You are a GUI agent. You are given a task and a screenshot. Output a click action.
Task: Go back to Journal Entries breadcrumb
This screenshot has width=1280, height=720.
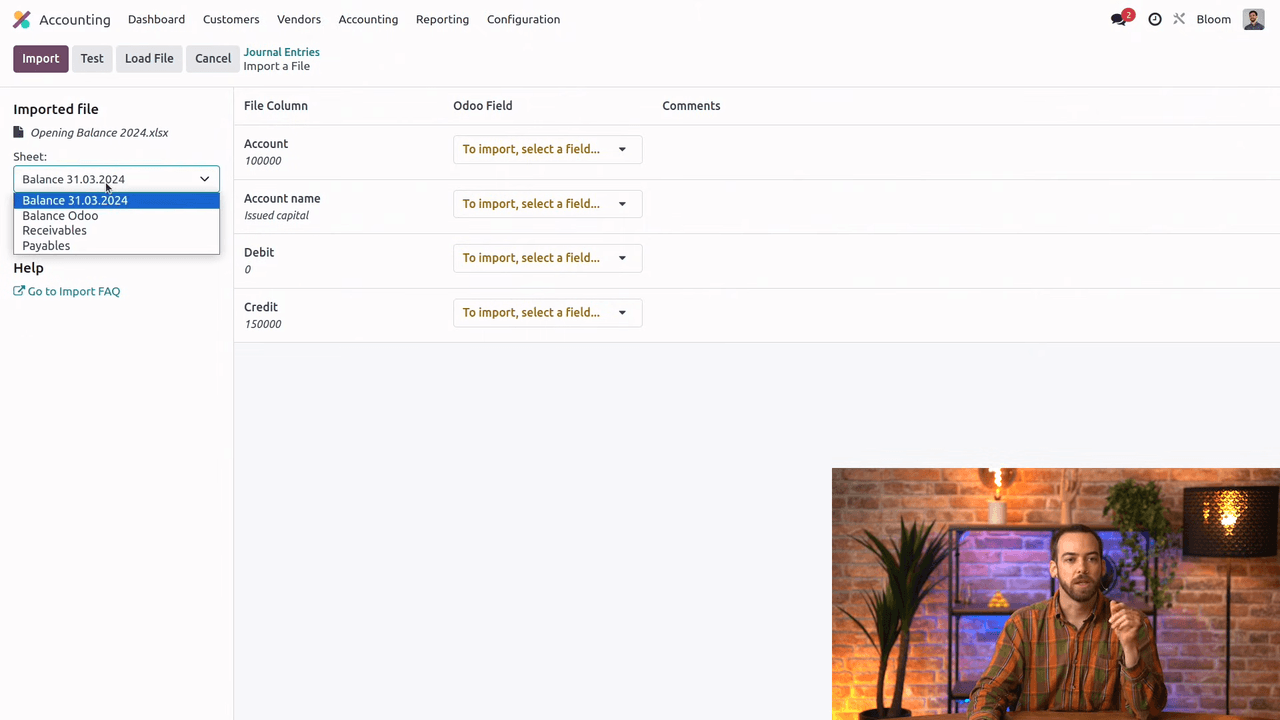tap(282, 52)
